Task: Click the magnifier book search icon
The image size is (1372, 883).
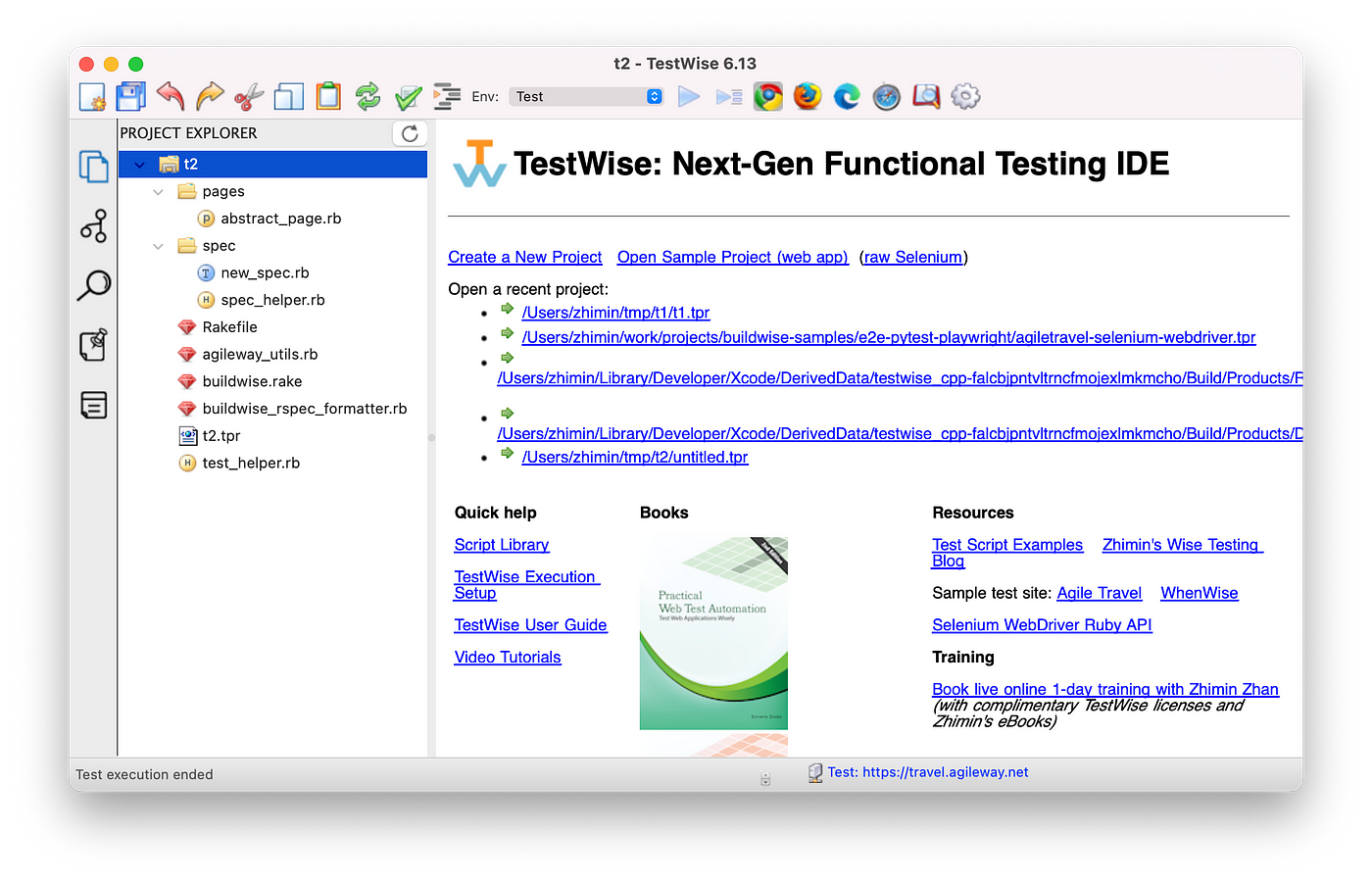Action: pyautogui.click(x=926, y=96)
